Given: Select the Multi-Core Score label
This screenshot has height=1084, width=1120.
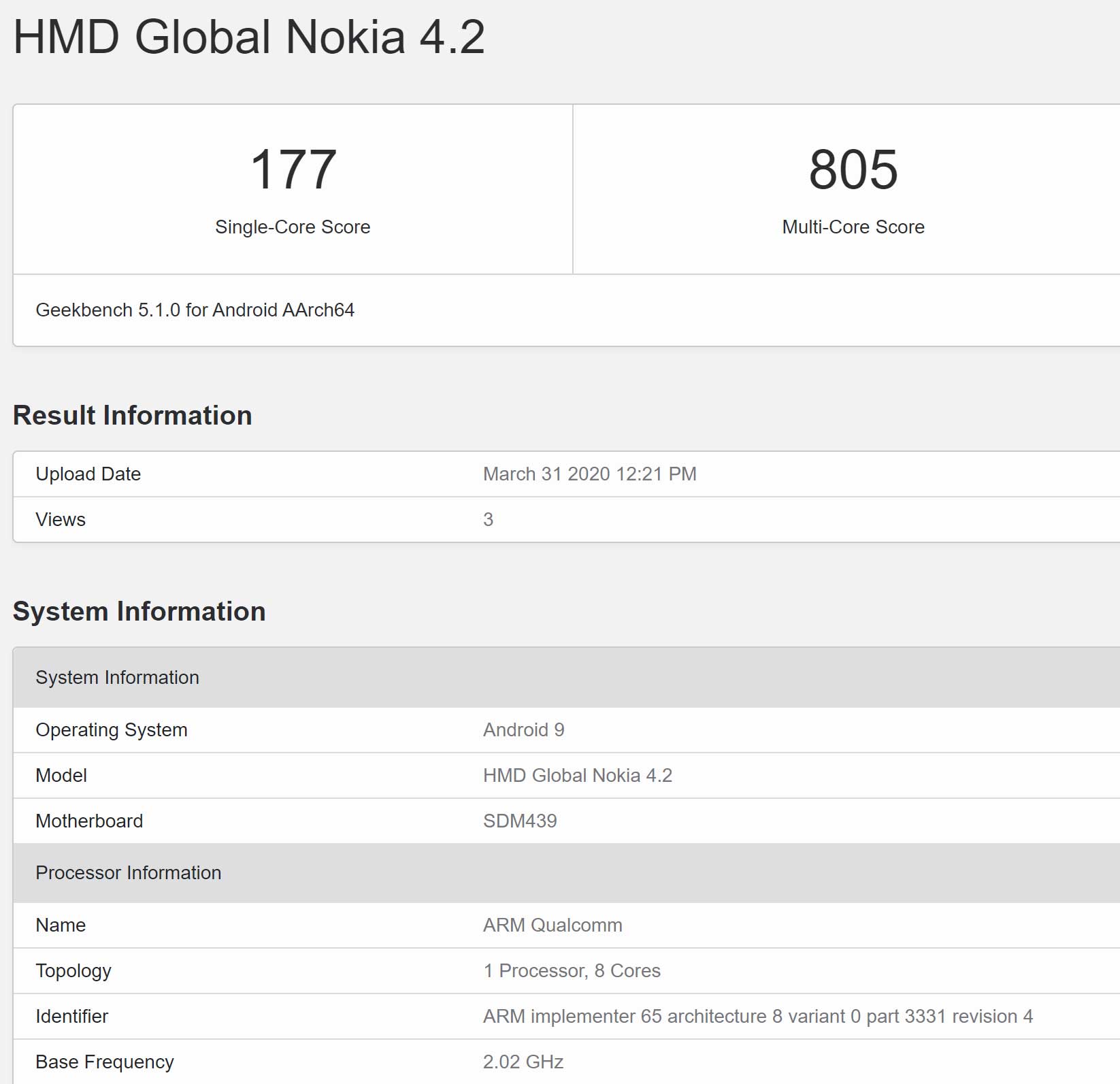Looking at the screenshot, I should [x=853, y=227].
